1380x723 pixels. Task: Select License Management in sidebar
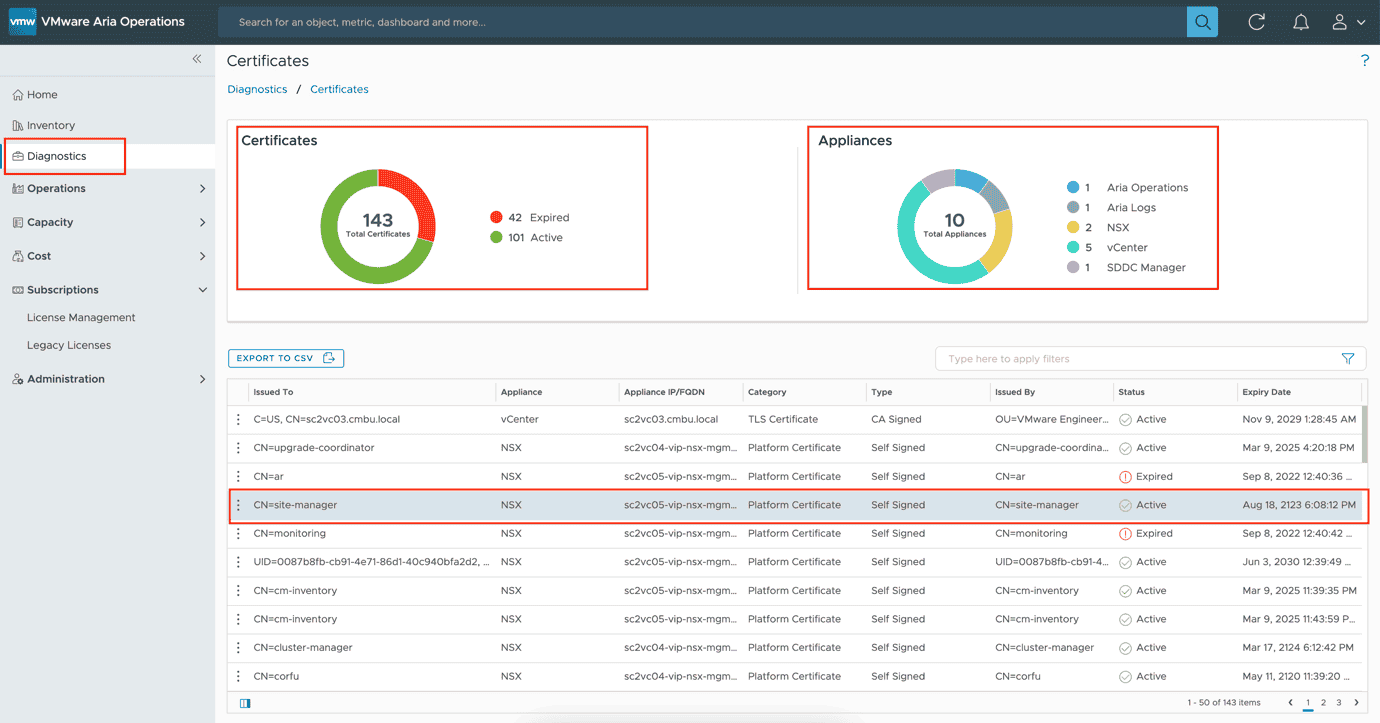81,318
